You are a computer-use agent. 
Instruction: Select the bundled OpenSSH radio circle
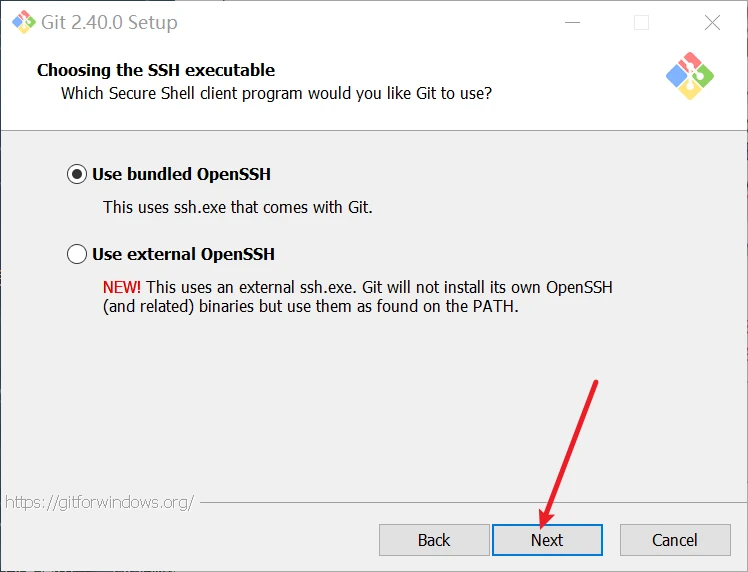coord(77,174)
